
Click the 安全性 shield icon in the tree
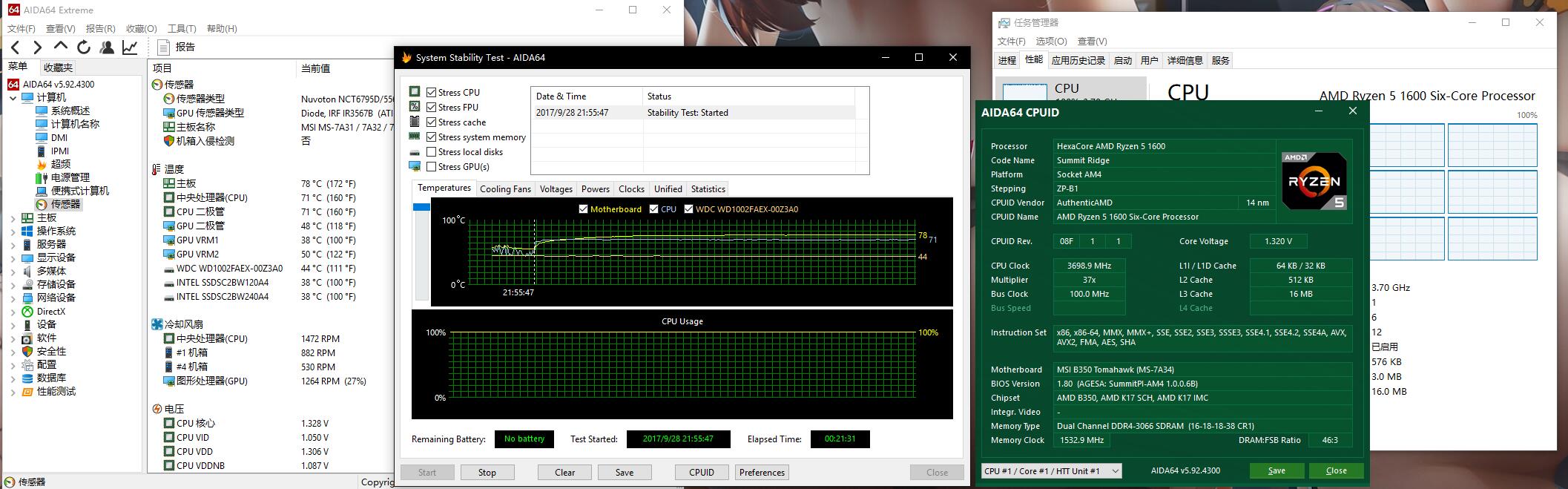coord(27,352)
